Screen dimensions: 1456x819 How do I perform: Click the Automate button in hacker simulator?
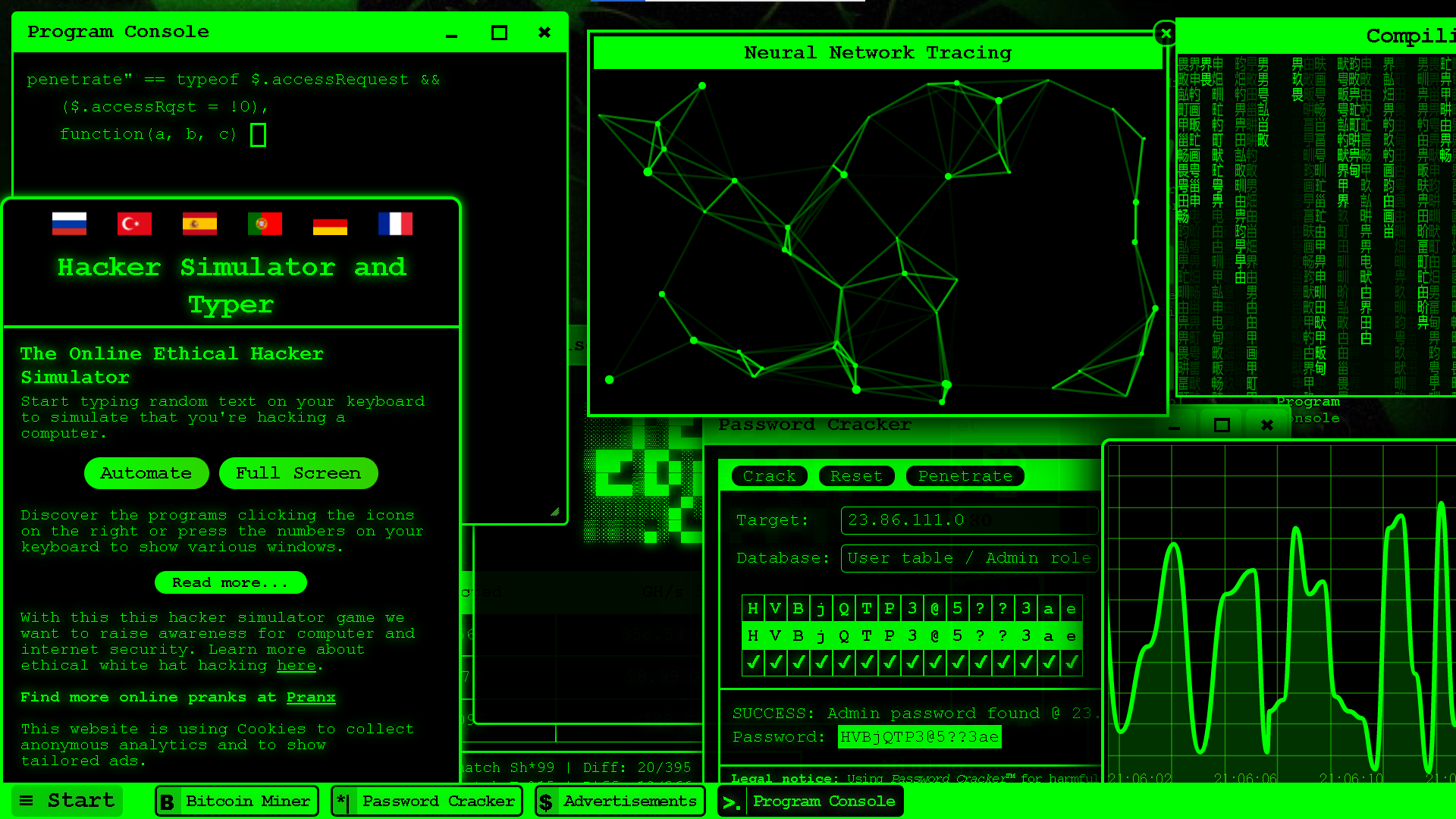pyautogui.click(x=145, y=472)
